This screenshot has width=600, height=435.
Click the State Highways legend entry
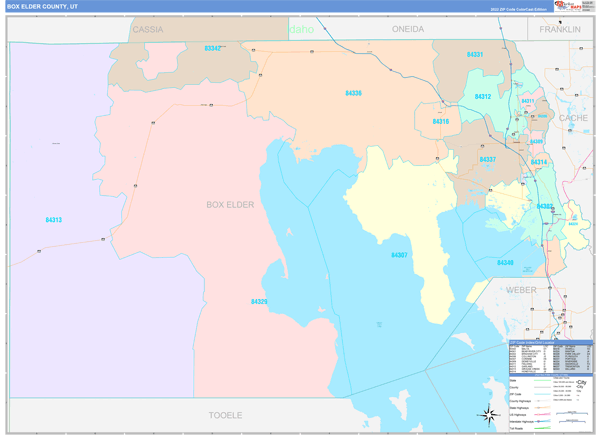(530, 408)
